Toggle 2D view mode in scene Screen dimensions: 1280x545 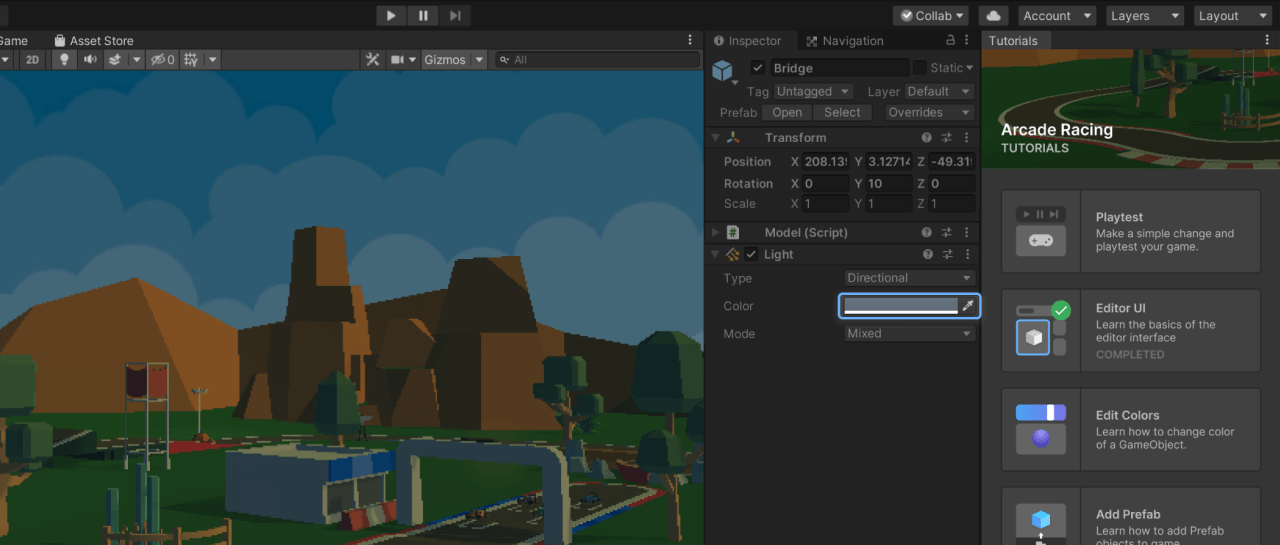32,60
